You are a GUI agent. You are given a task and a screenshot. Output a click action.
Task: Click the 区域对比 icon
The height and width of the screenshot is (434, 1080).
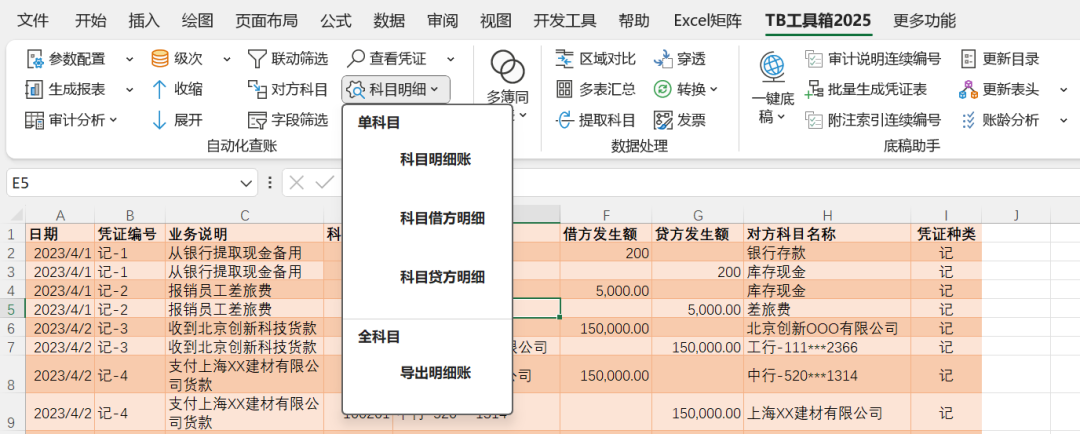pos(564,59)
